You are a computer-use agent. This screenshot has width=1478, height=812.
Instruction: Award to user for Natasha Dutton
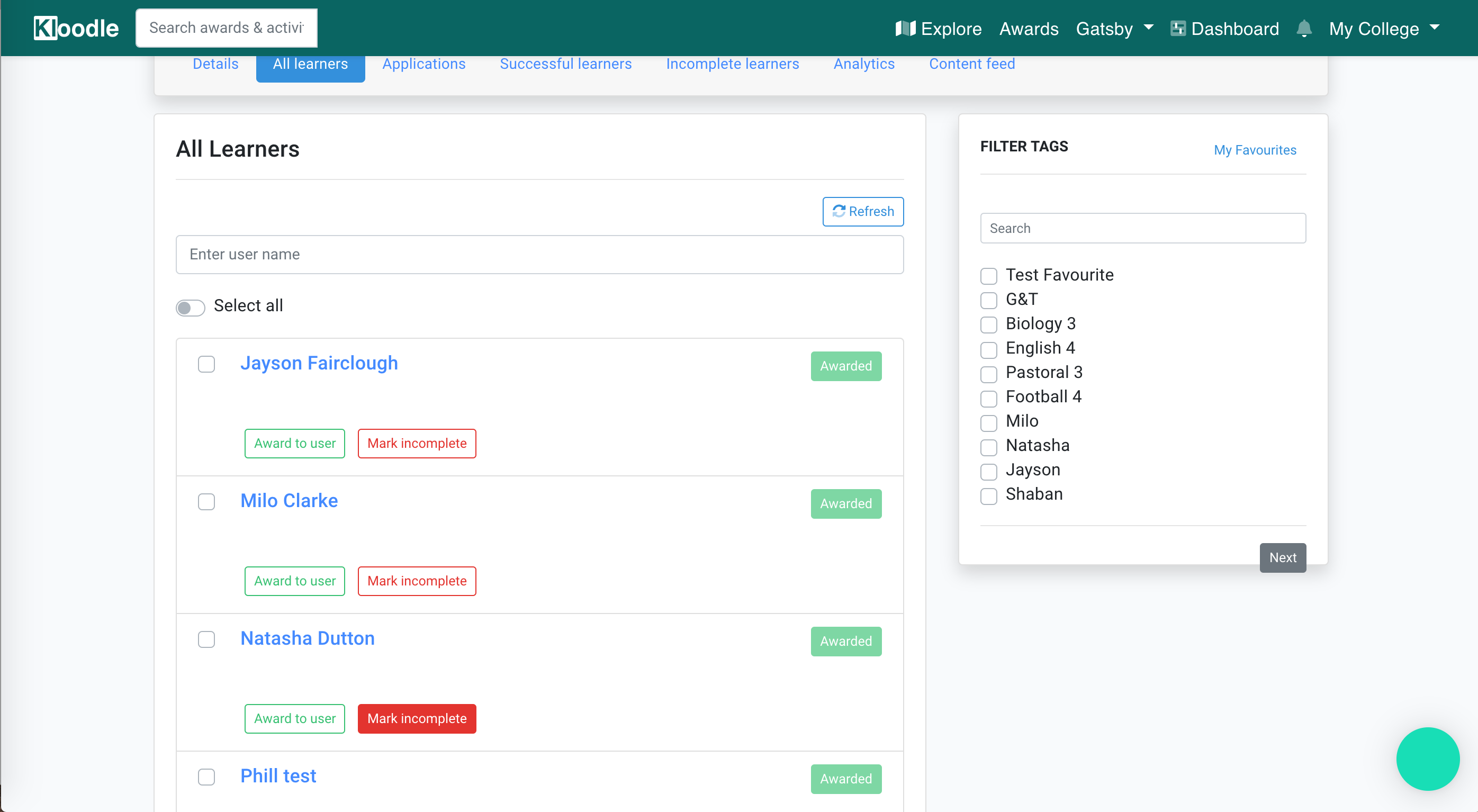pos(295,718)
